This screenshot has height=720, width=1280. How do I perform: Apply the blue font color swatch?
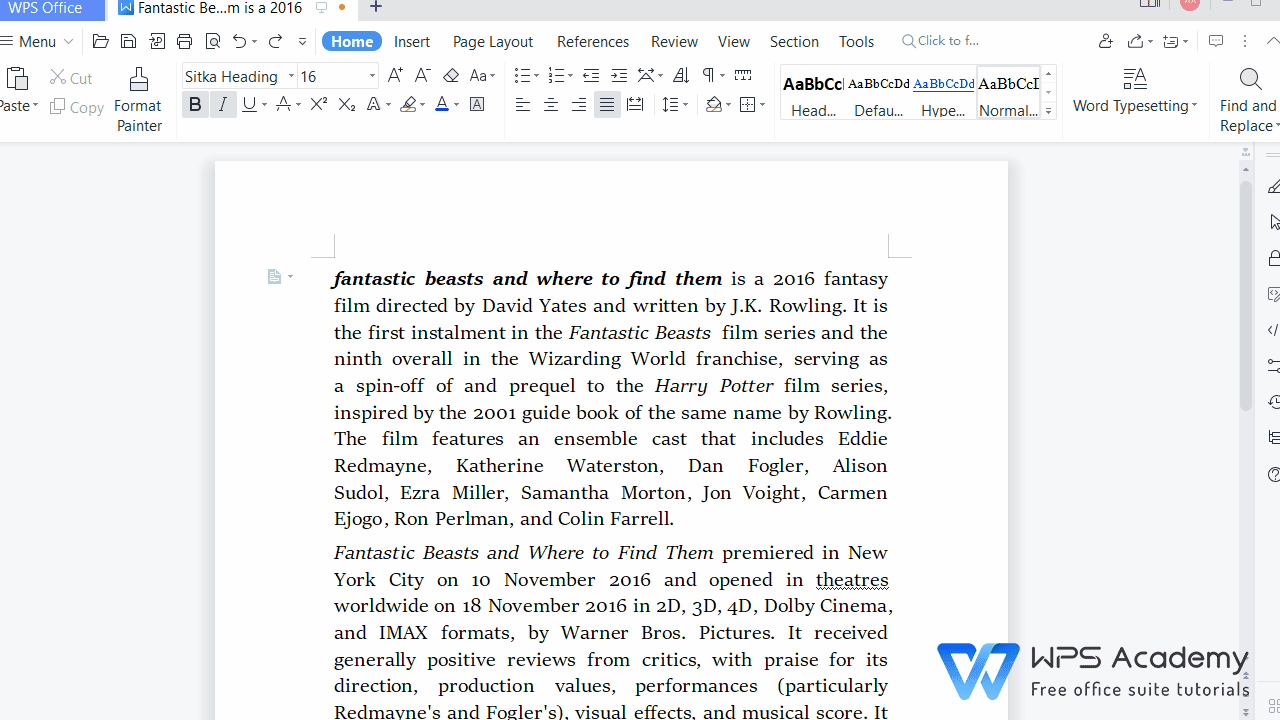[442, 104]
